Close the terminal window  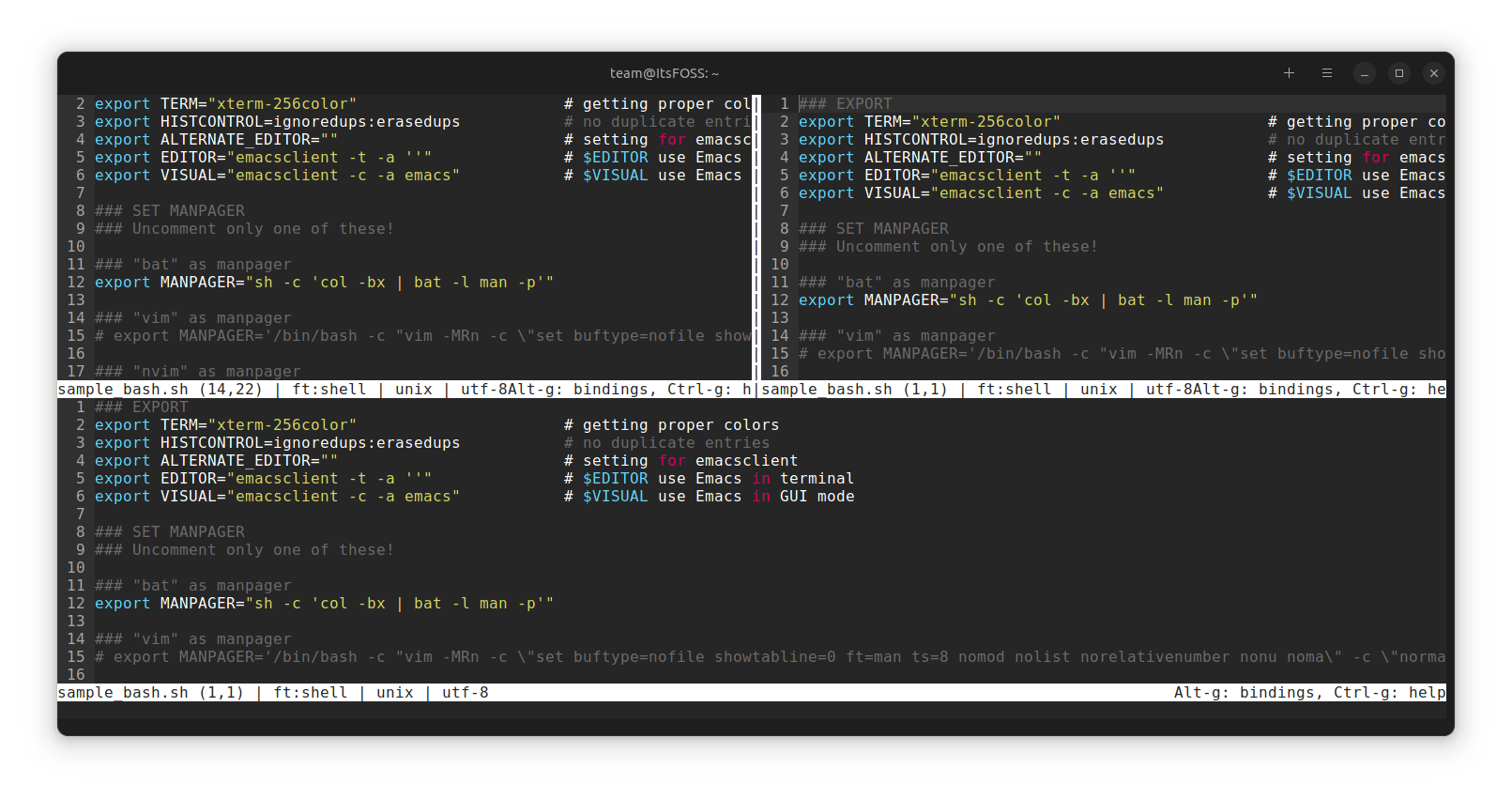click(1434, 73)
